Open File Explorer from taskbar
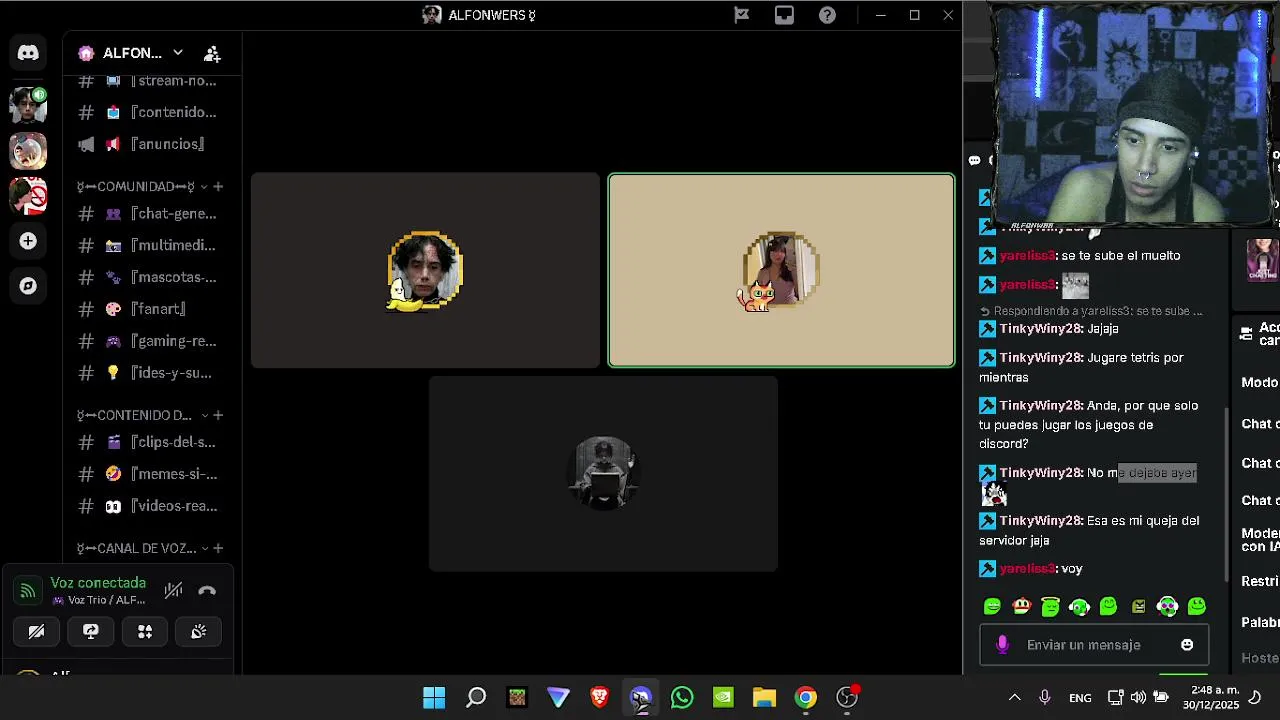Screen dimensions: 1280x720 tap(764, 698)
